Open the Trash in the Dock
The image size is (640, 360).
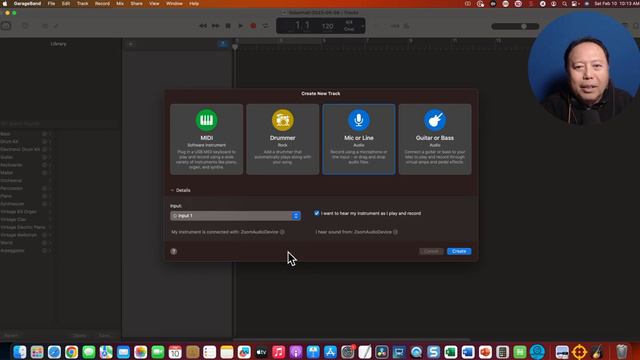pos(621,351)
